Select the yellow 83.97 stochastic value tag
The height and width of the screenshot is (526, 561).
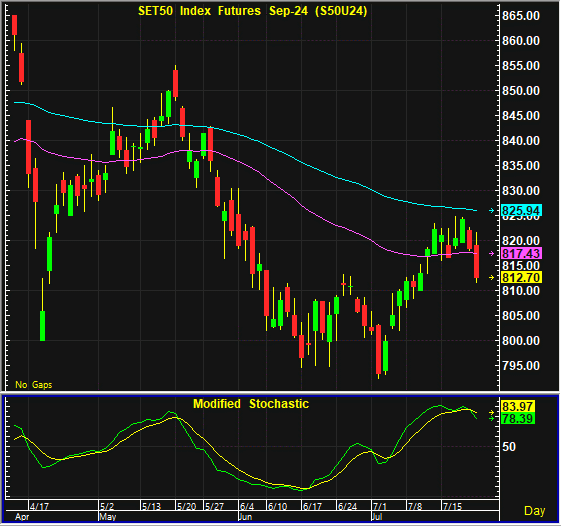coord(518,406)
